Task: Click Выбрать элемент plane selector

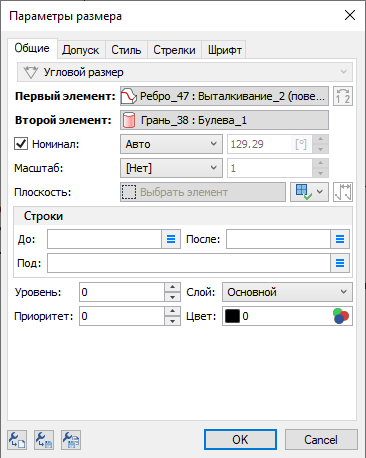Action: tap(203, 192)
